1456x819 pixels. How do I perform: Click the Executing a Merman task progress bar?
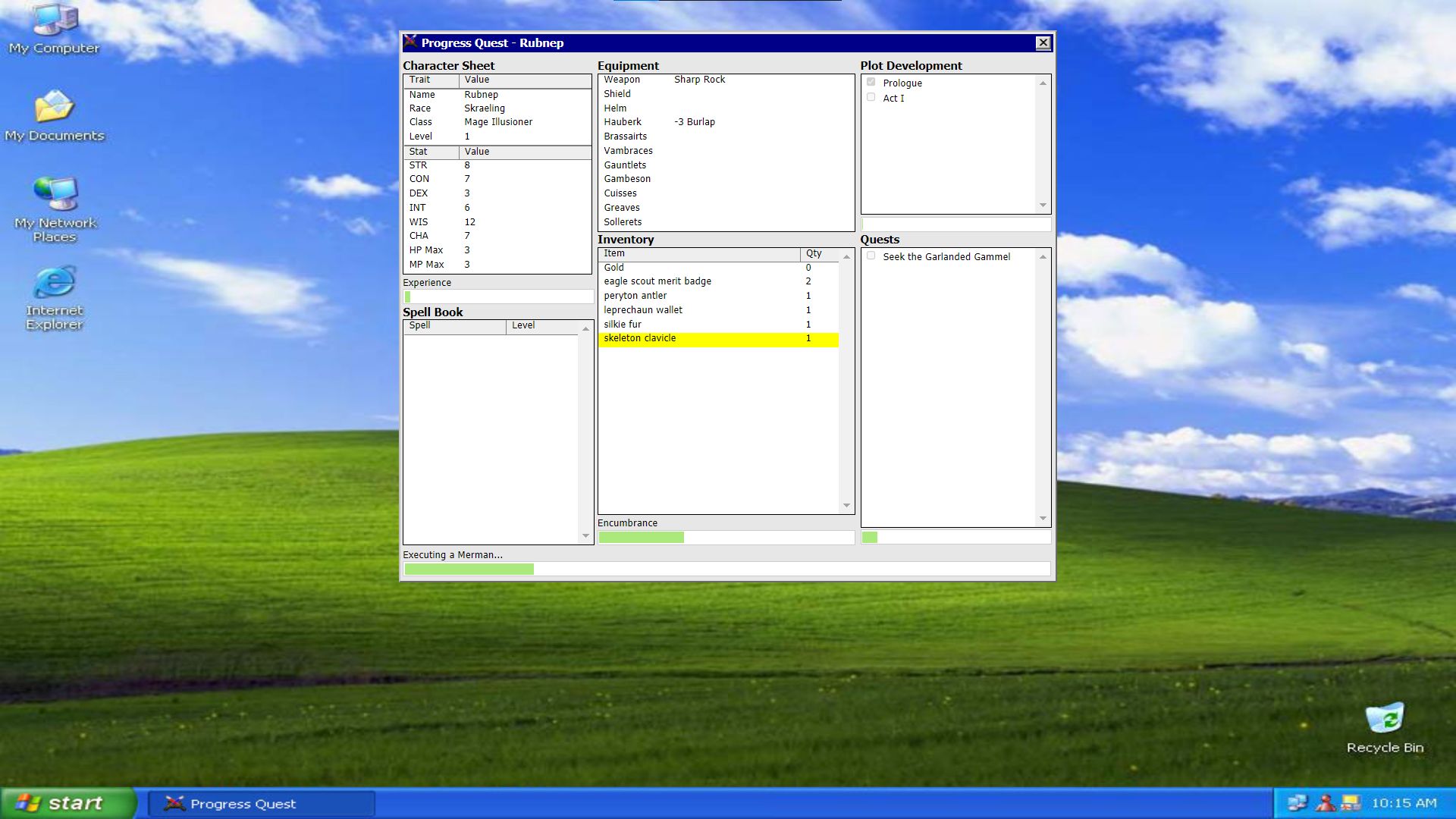(726, 569)
